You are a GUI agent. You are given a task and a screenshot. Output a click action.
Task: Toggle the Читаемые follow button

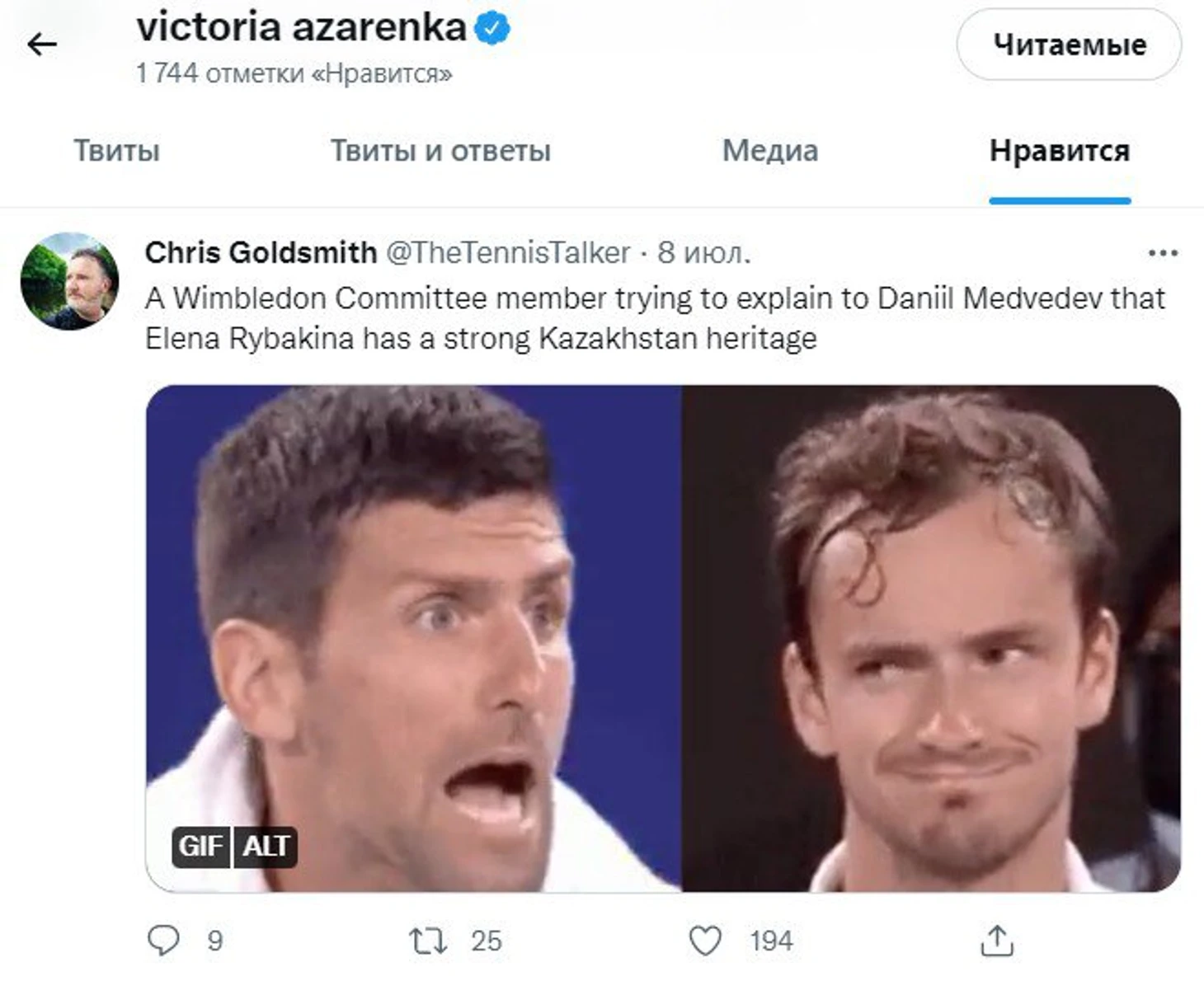[1069, 45]
